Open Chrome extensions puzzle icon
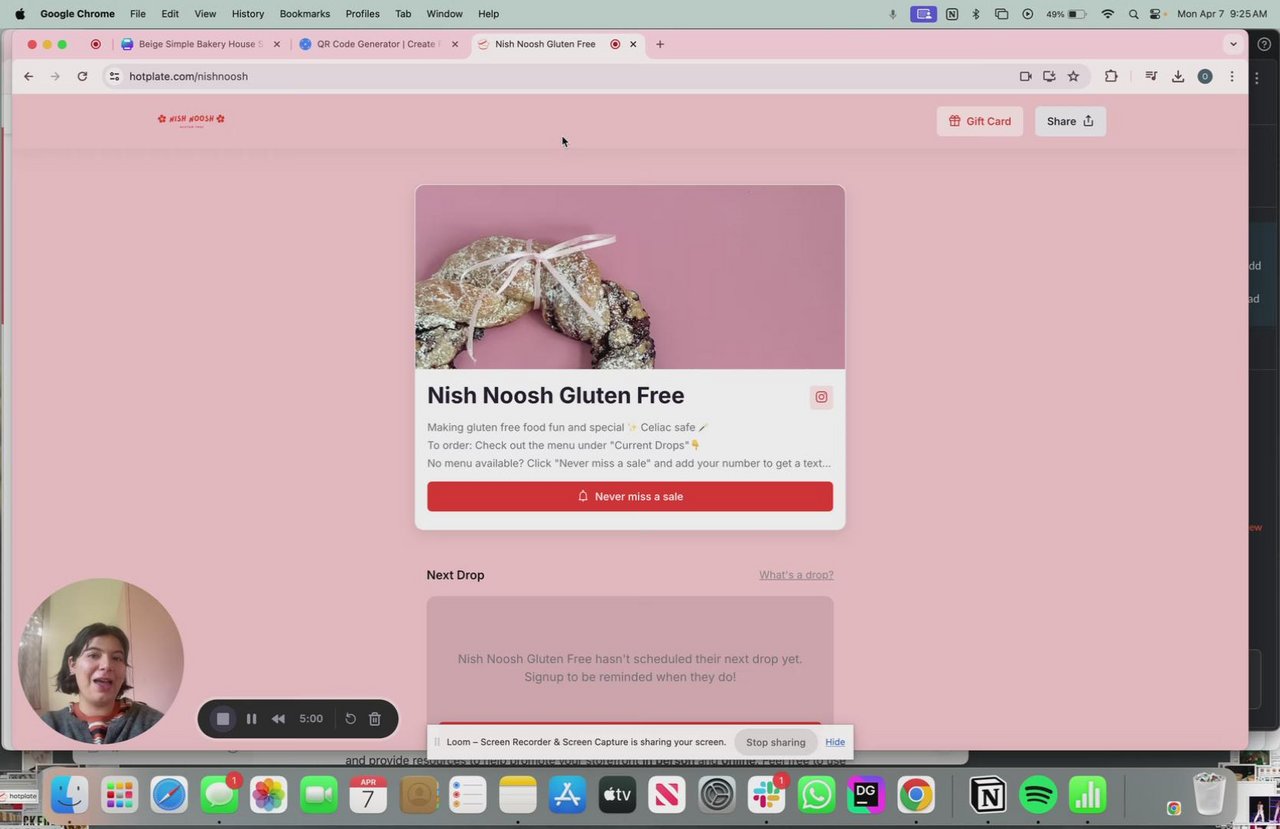This screenshot has width=1280, height=829. pyautogui.click(x=1111, y=76)
